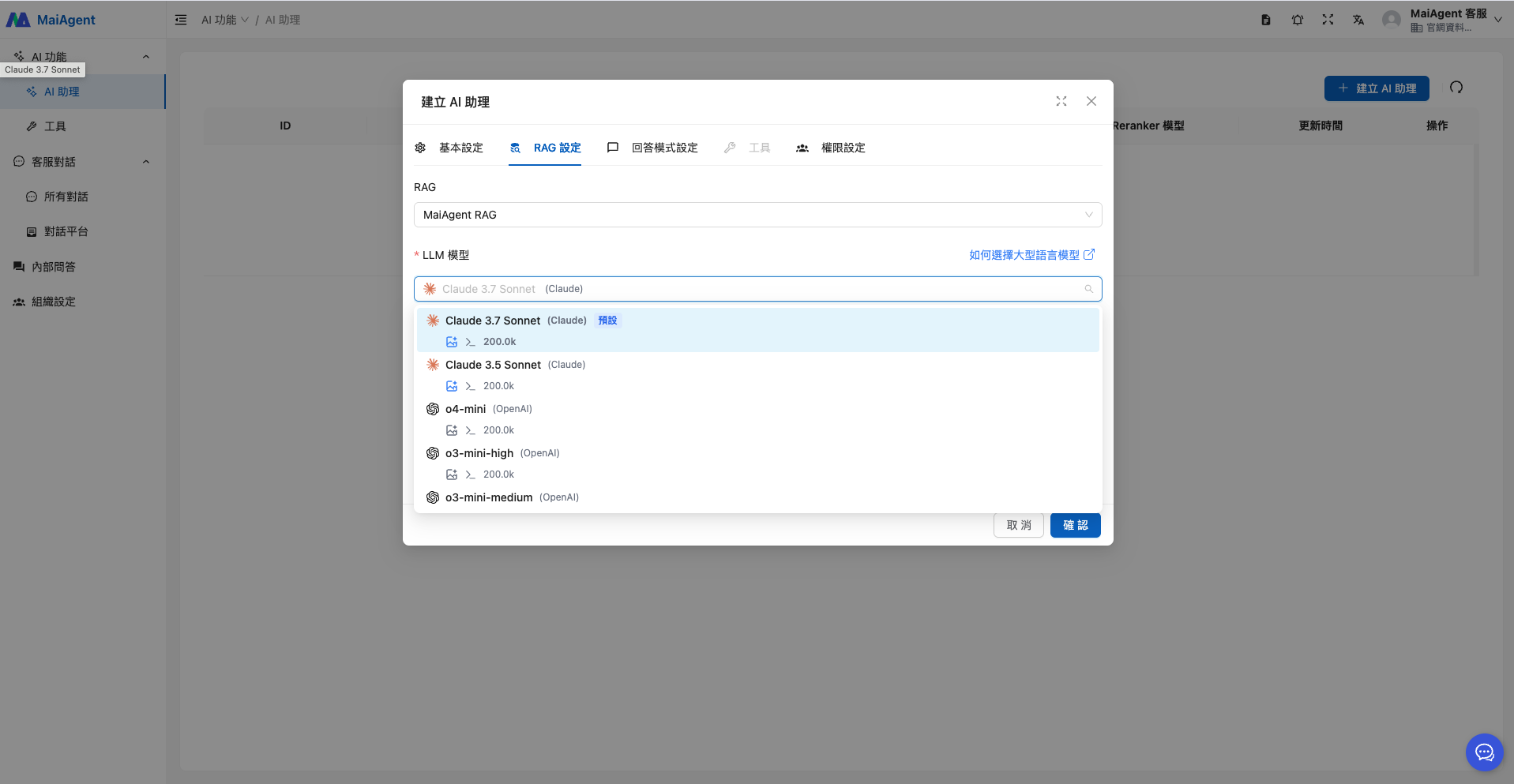1514x784 pixels.
Task: Open the RAG dropdown showing MaiAgent RAG
Action: point(757,215)
